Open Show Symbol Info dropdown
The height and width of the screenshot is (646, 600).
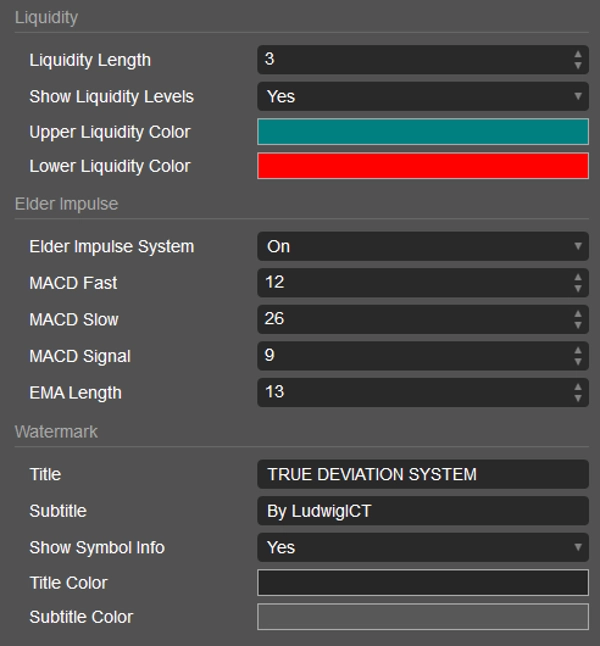coord(422,547)
